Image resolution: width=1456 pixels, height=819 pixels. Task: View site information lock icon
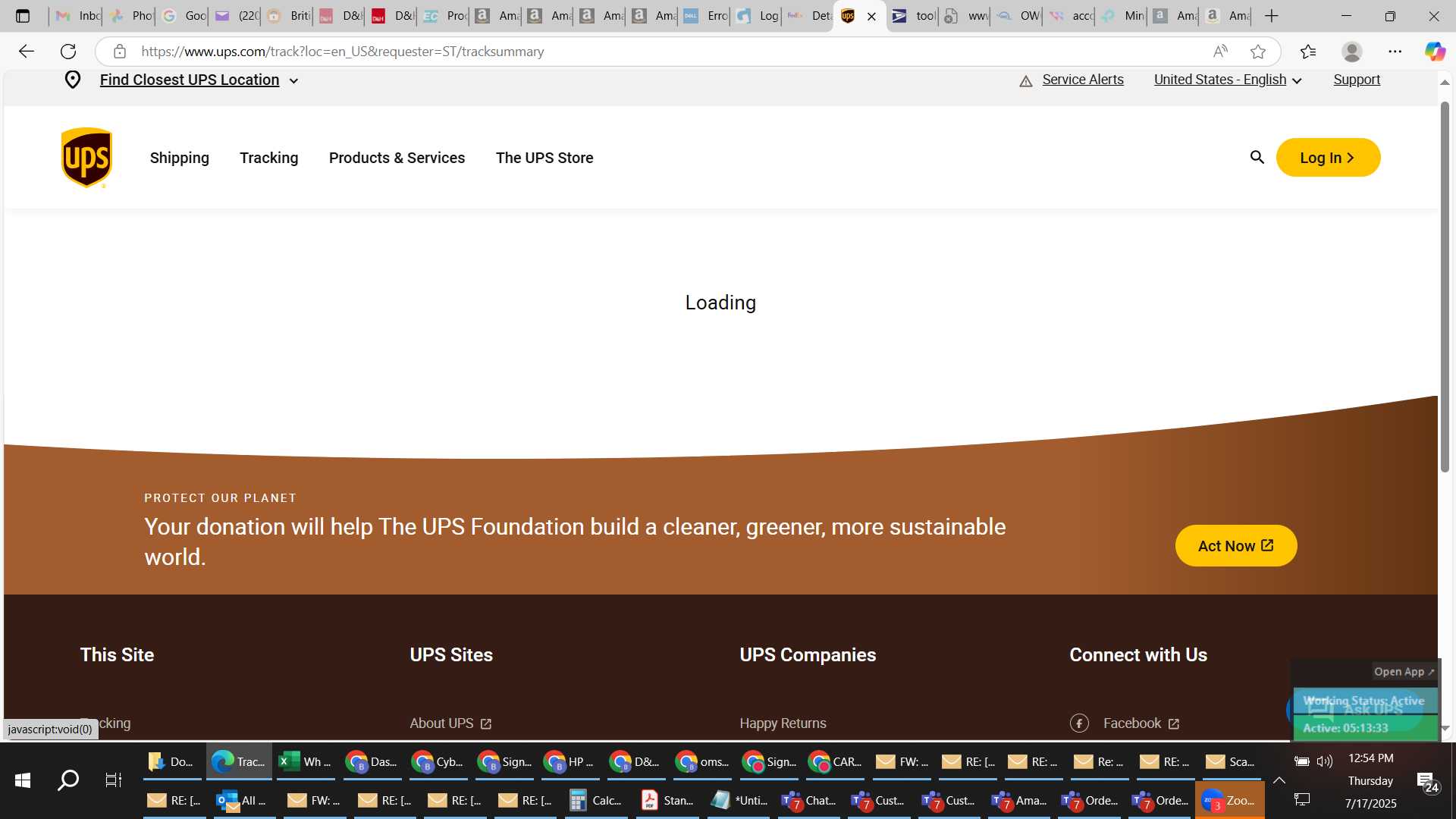pyautogui.click(x=119, y=52)
